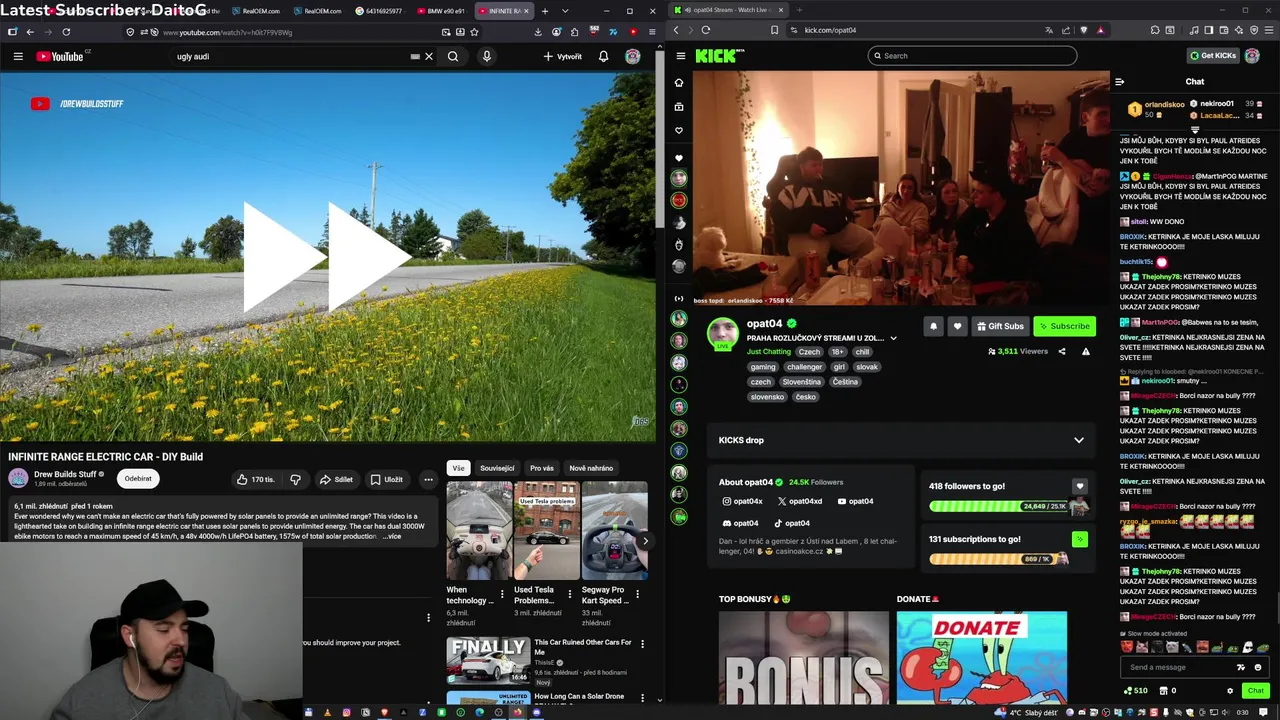1280x720 pixels.
Task: Open opat04 TikTok link
Action: point(792,523)
